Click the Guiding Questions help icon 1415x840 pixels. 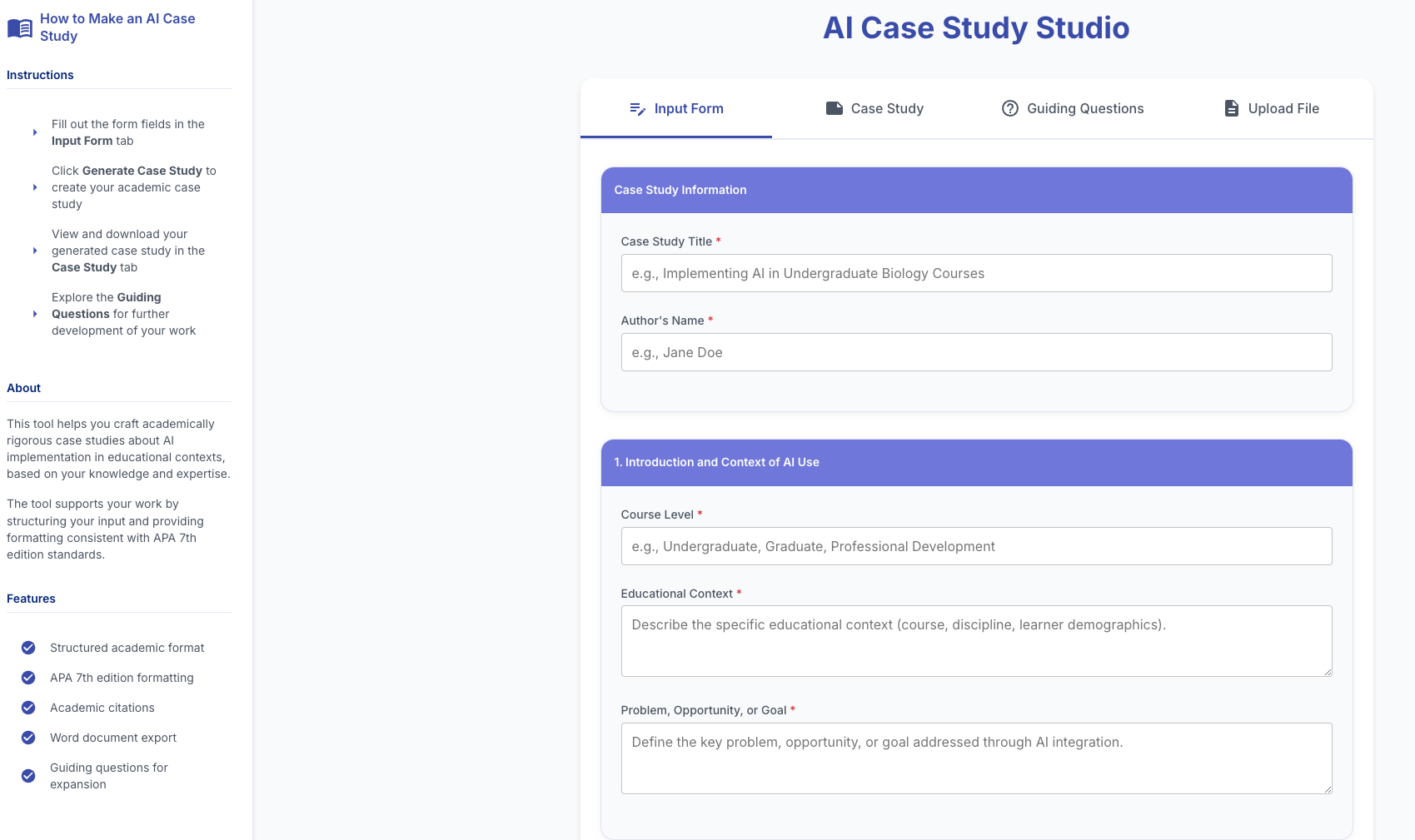click(x=1009, y=108)
